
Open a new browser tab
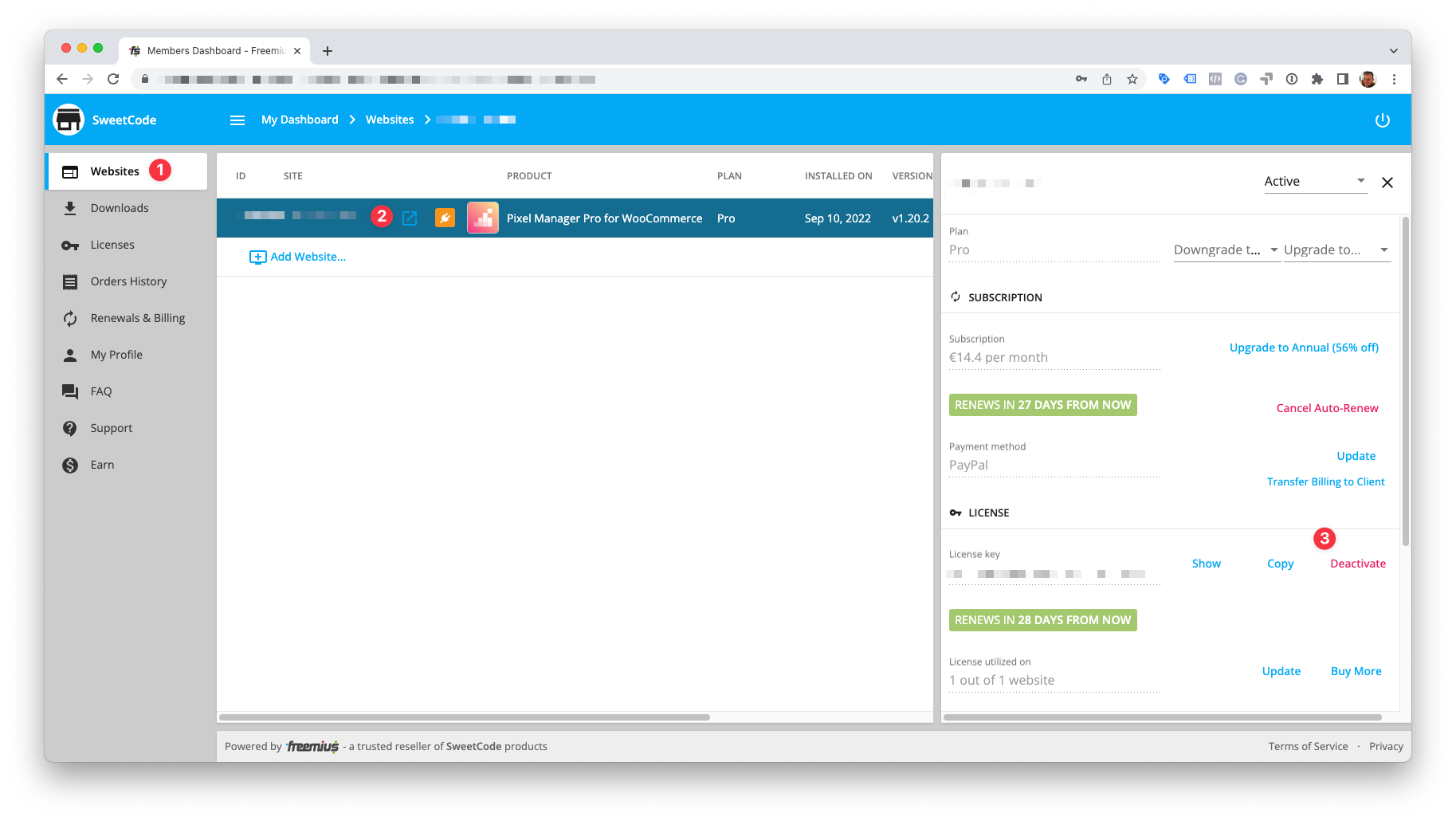click(x=328, y=51)
